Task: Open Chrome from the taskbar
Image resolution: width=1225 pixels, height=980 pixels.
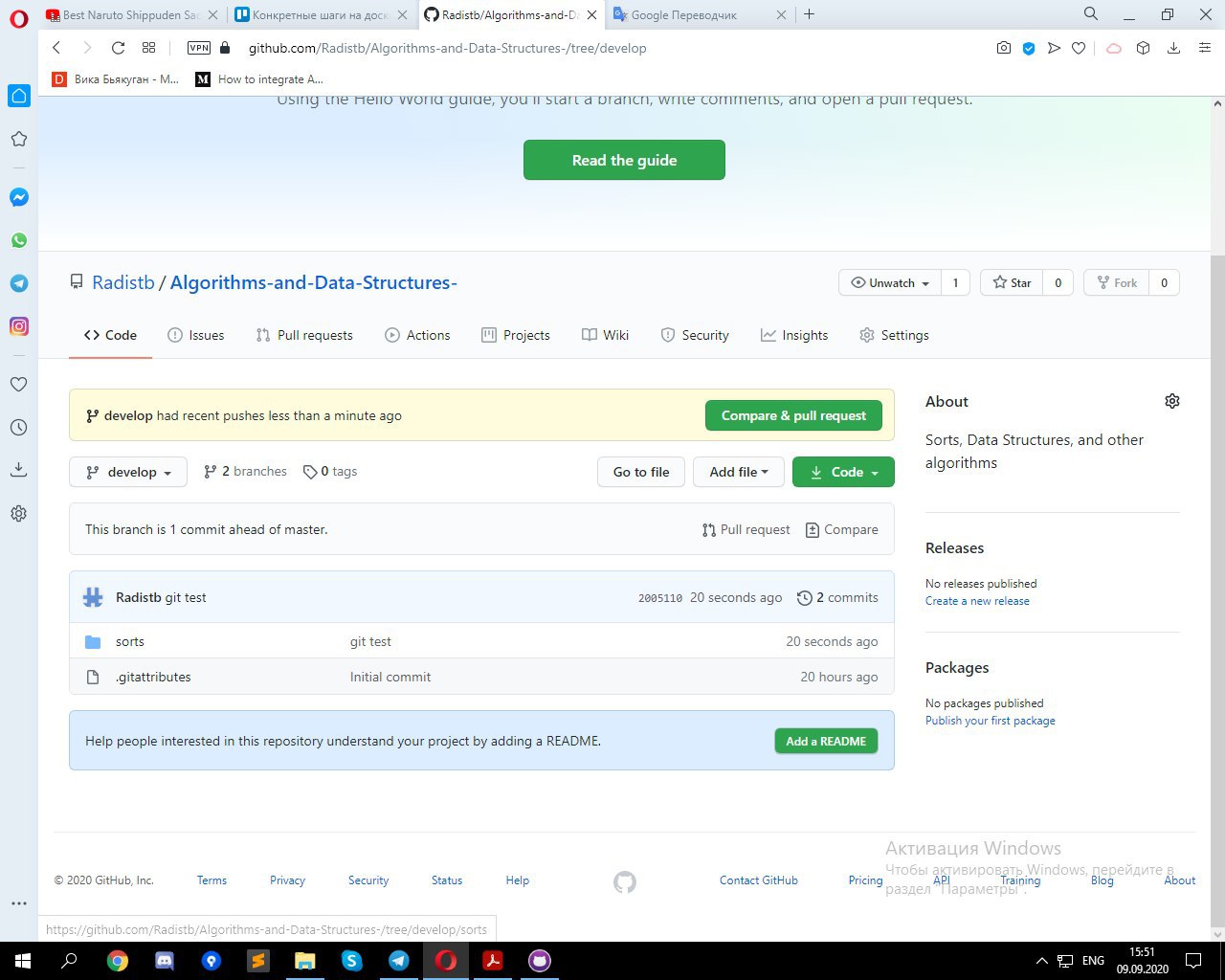Action: point(118,961)
